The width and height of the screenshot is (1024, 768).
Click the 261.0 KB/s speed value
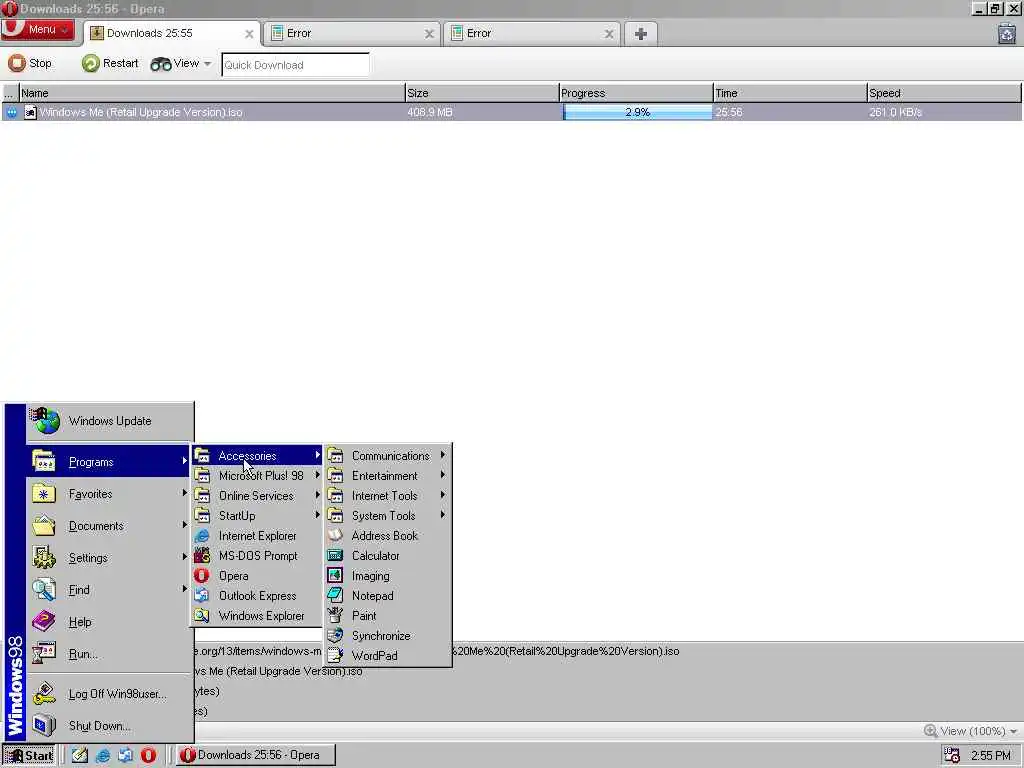(x=895, y=112)
